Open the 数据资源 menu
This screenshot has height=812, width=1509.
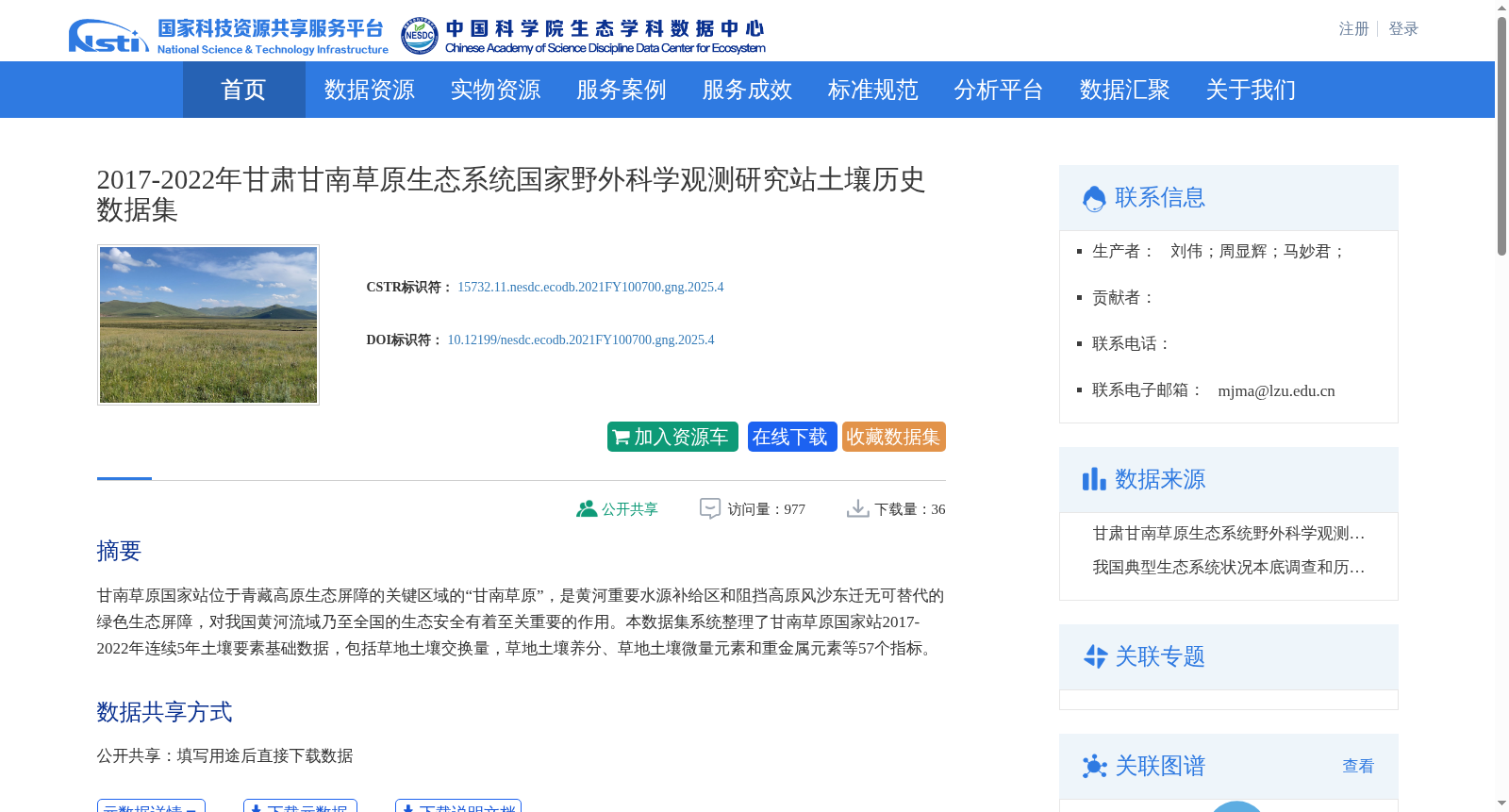point(370,90)
